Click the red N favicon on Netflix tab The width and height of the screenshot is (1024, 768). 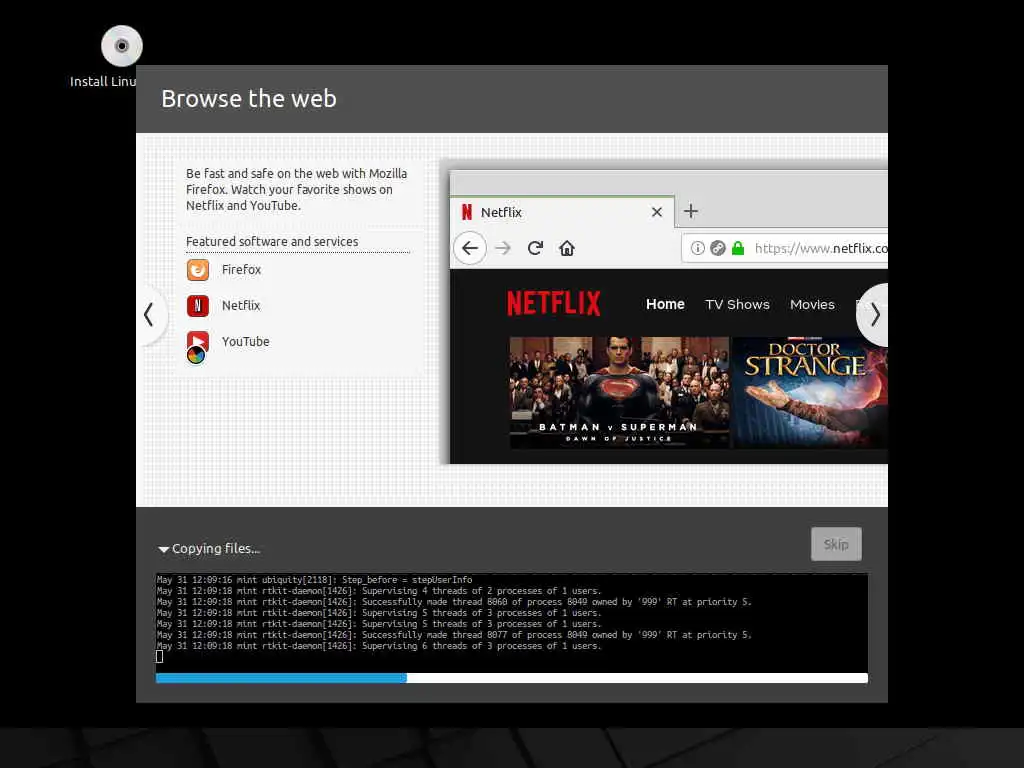coord(466,212)
